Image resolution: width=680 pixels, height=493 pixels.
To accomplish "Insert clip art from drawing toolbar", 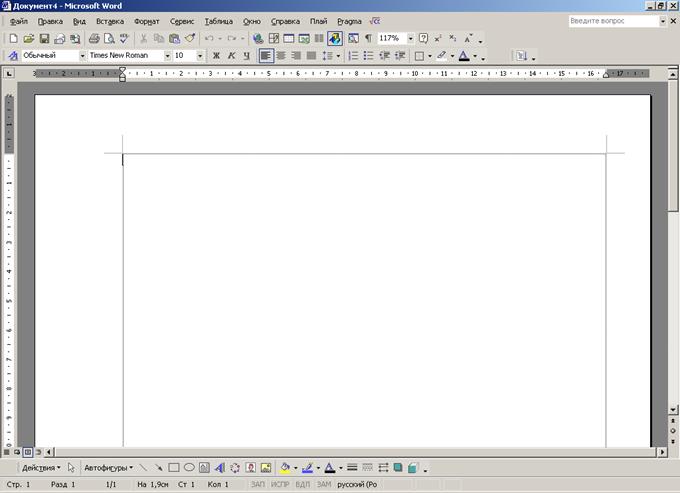I will tap(250, 468).
